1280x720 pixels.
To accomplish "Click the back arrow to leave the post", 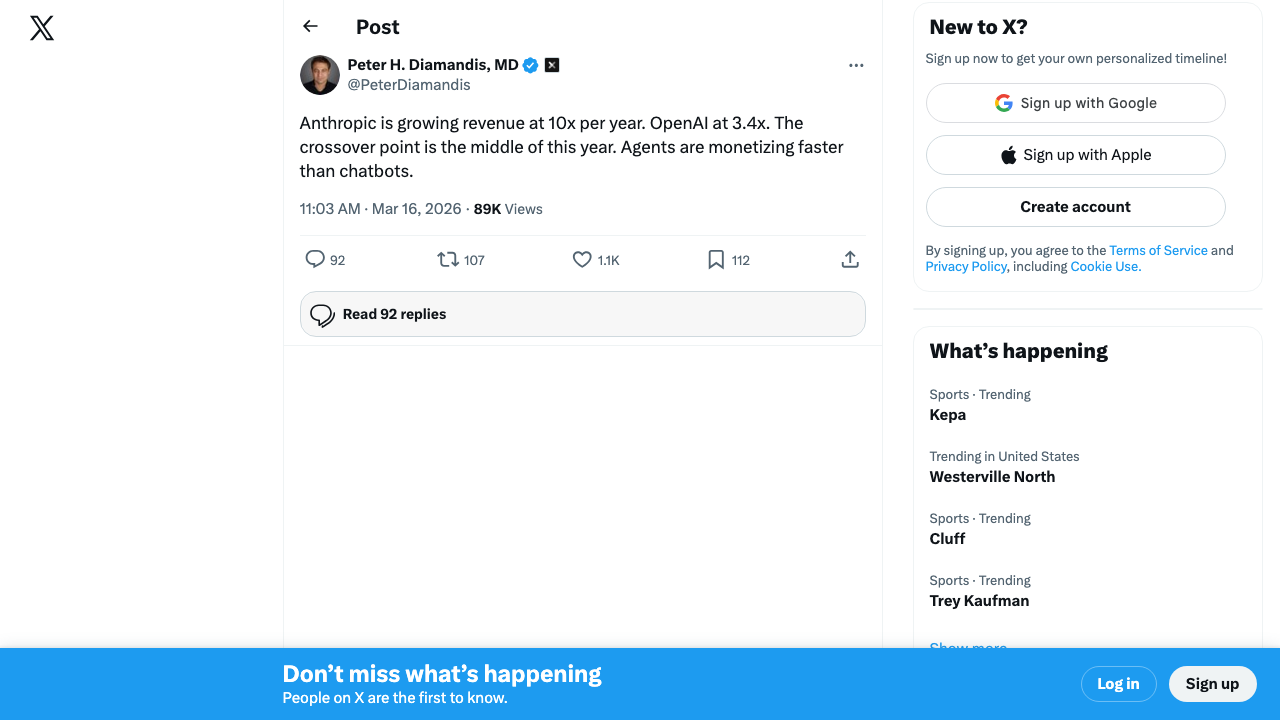I will 310,26.
